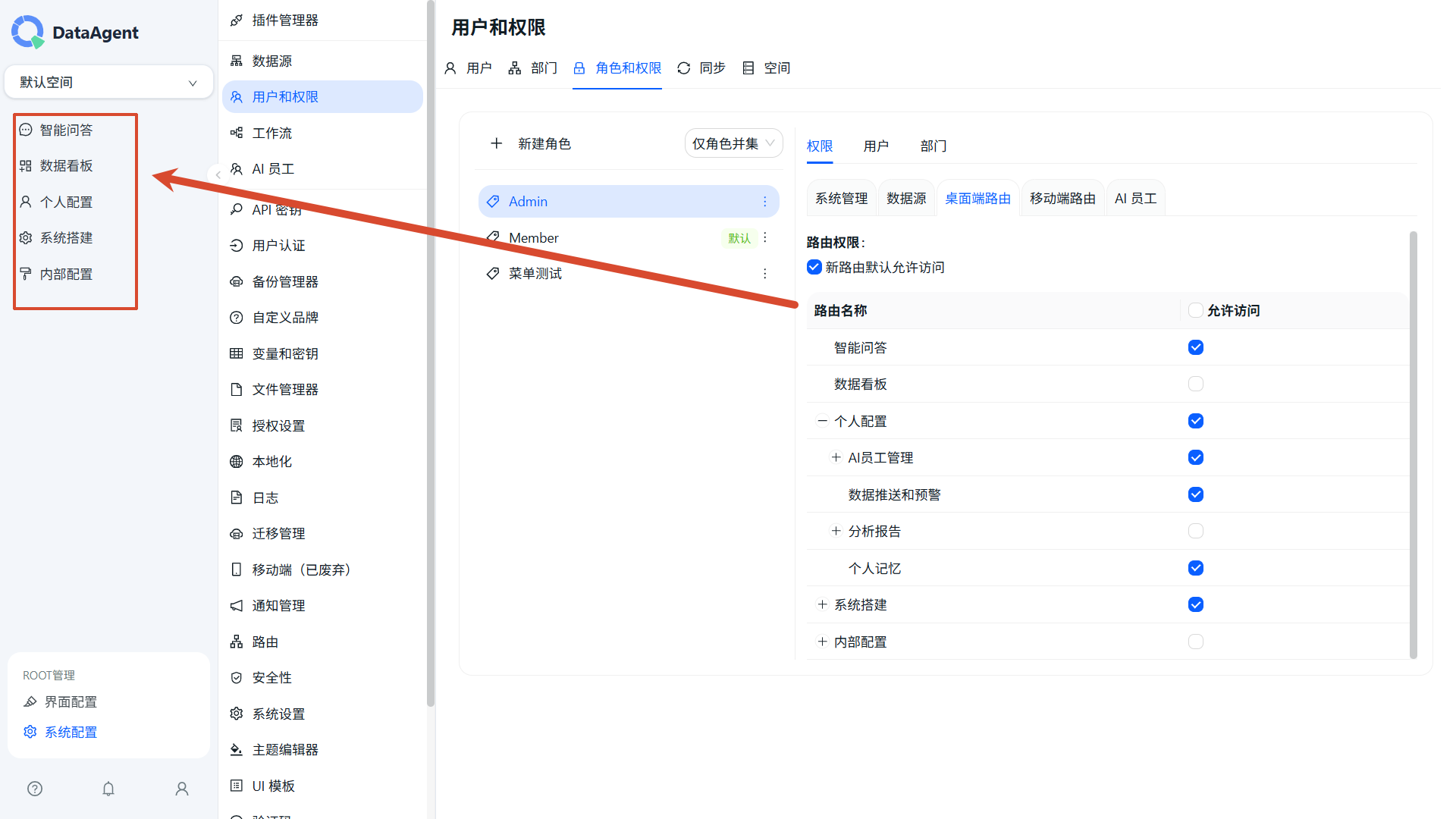1456x819 pixels.
Task: Toggle the 允许访问 header select-all checkbox
Action: click(x=1196, y=310)
